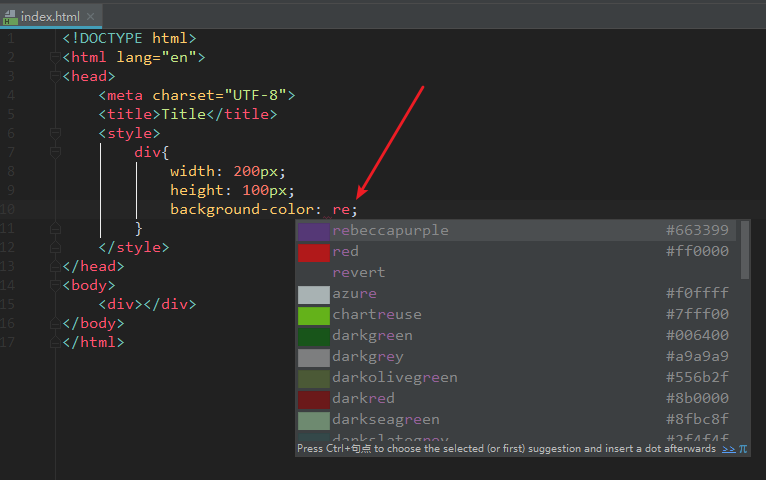
Task: Click the pi icon in completion popup footer
Action: pyautogui.click(x=743, y=449)
